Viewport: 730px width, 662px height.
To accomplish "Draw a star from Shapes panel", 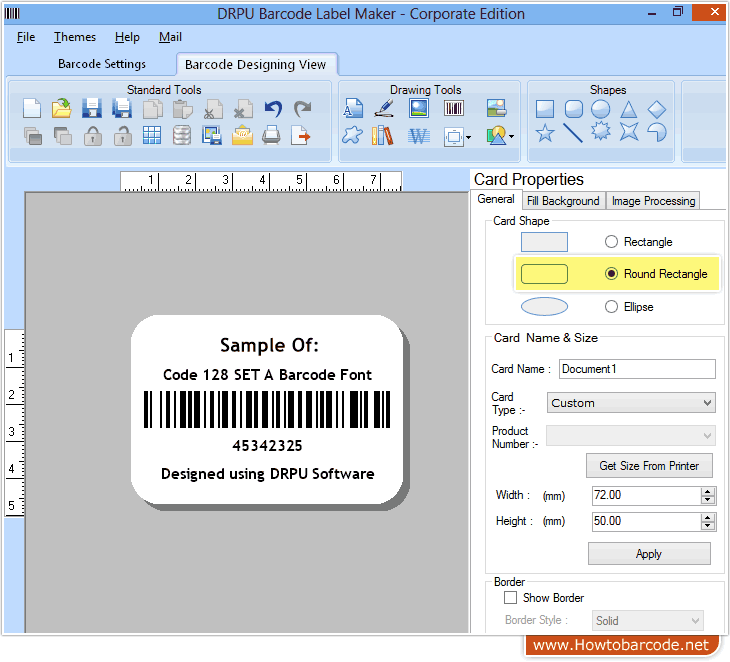I will tap(545, 134).
